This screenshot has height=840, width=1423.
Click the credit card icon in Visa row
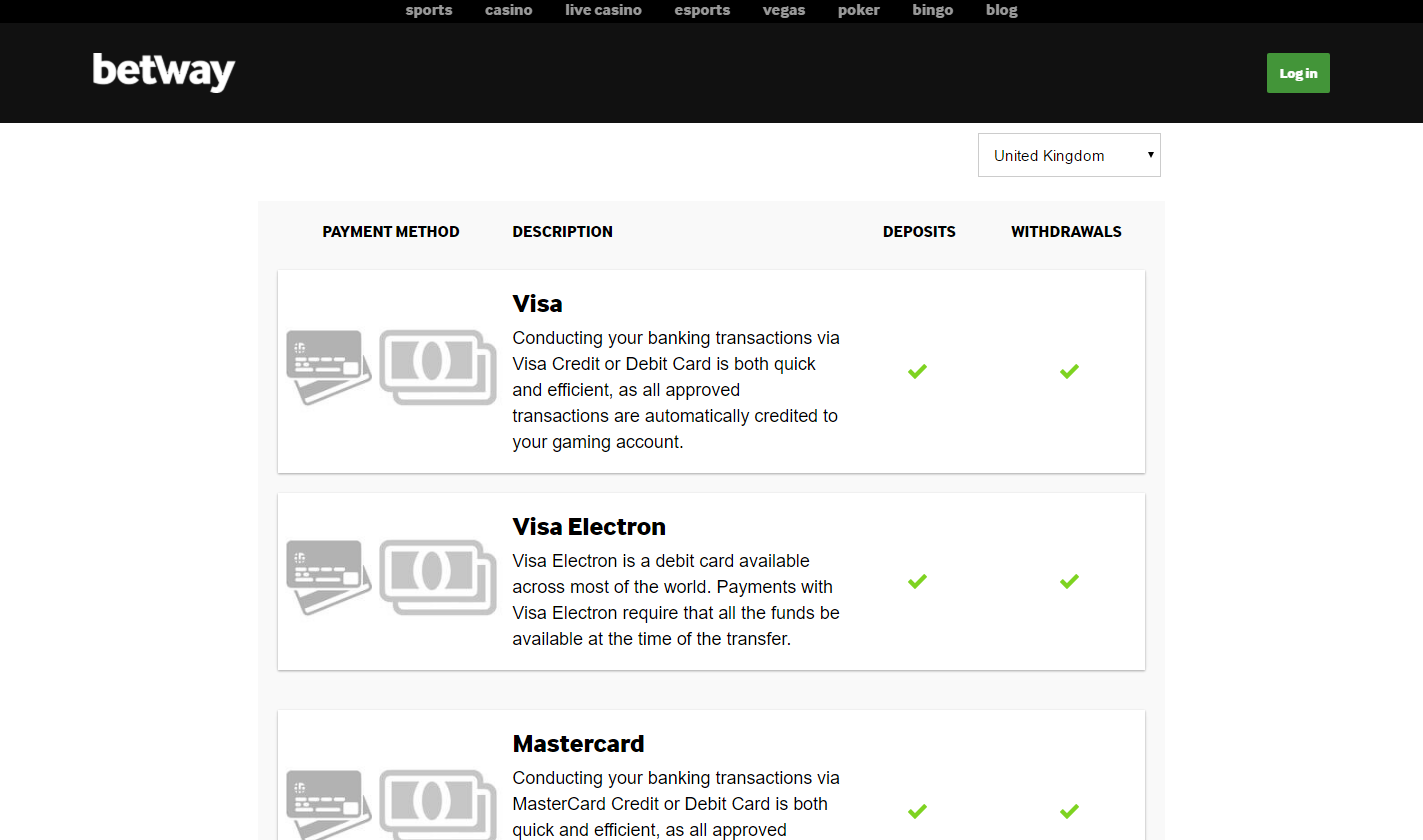[x=329, y=367]
